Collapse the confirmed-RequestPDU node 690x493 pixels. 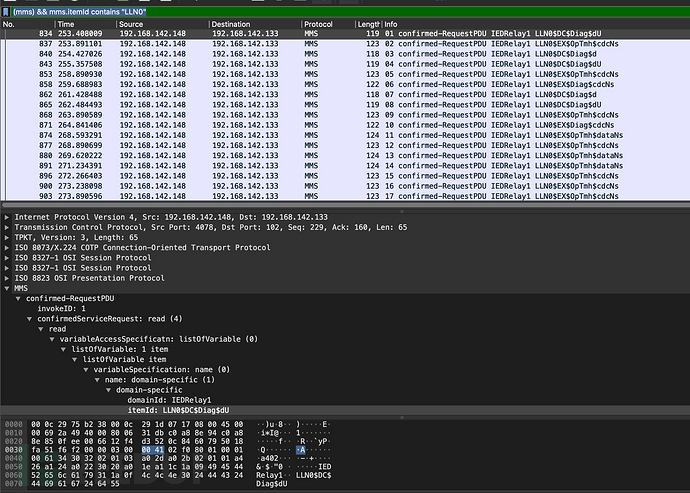tap(18, 298)
